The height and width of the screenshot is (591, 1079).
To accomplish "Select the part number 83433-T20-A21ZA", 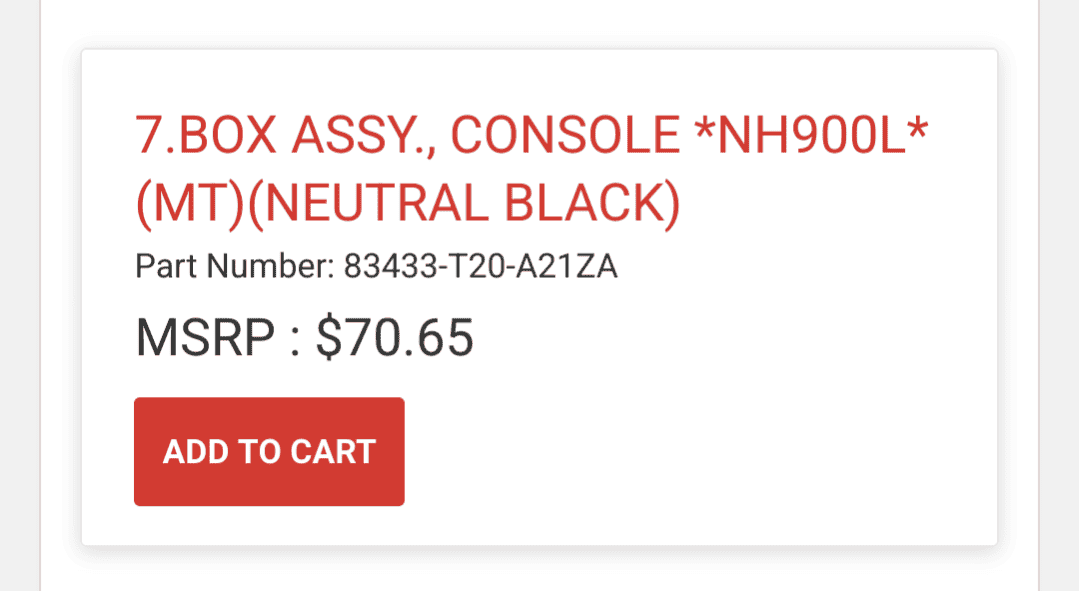I will coord(481,267).
